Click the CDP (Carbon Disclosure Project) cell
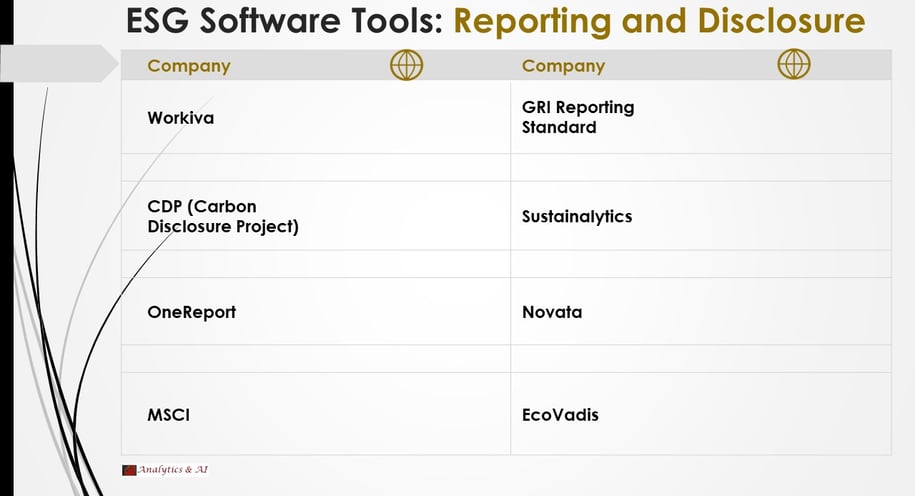 [316, 216]
